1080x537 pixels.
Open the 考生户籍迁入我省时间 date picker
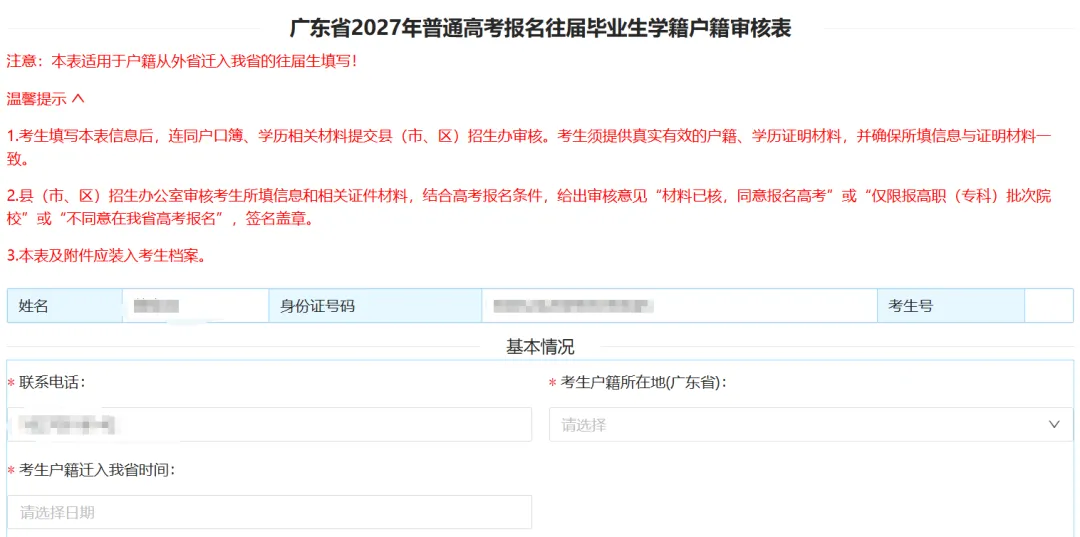point(269,512)
